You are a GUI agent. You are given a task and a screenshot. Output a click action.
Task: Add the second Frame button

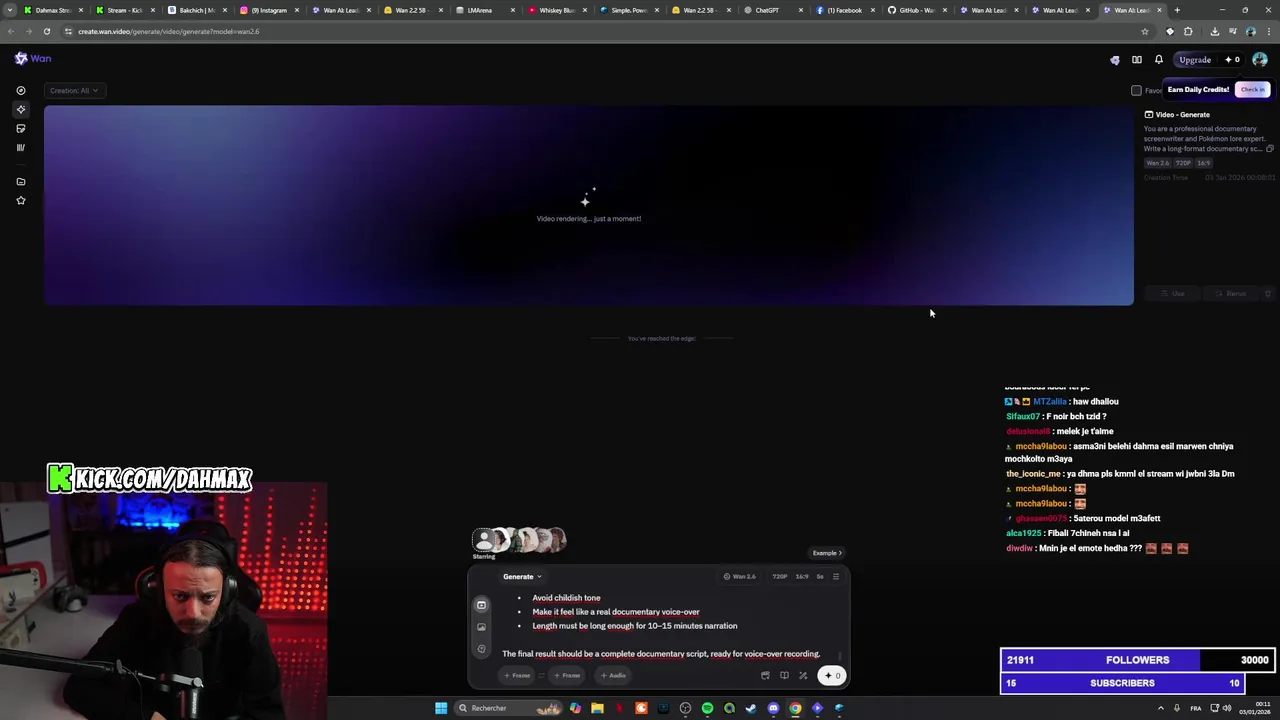click(x=567, y=676)
